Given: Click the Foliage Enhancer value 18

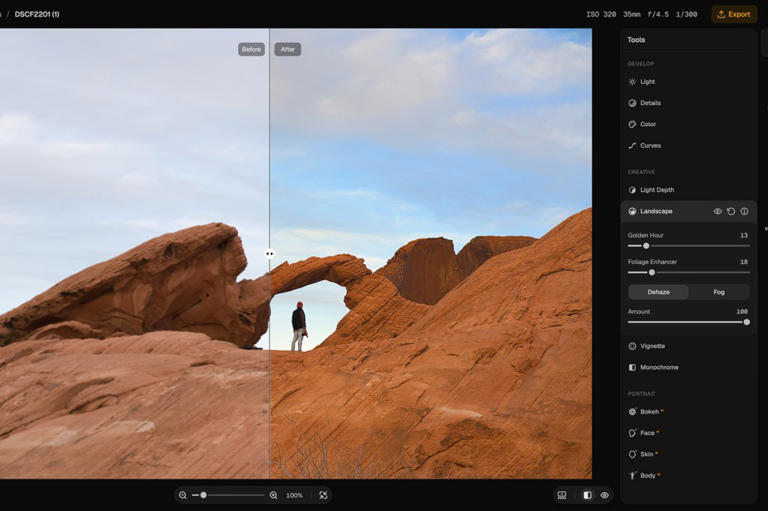Looking at the screenshot, I should [744, 262].
